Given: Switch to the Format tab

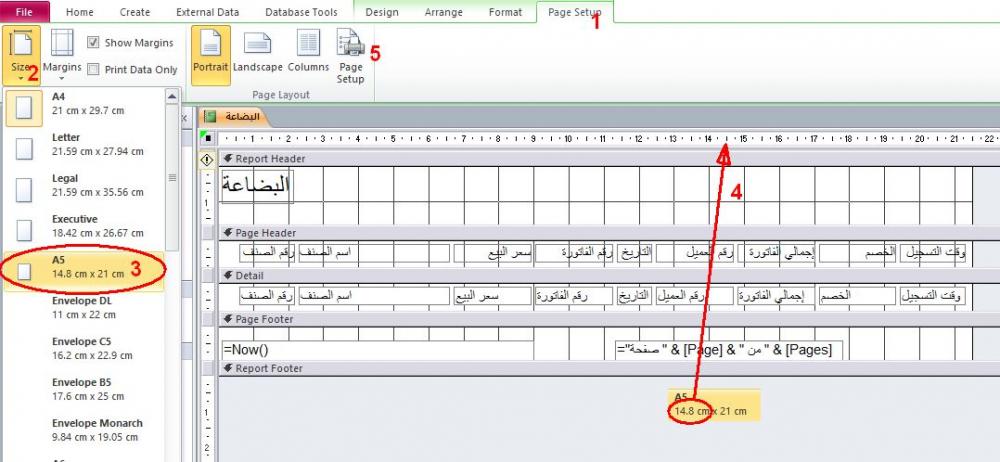Looking at the screenshot, I should click(505, 12).
